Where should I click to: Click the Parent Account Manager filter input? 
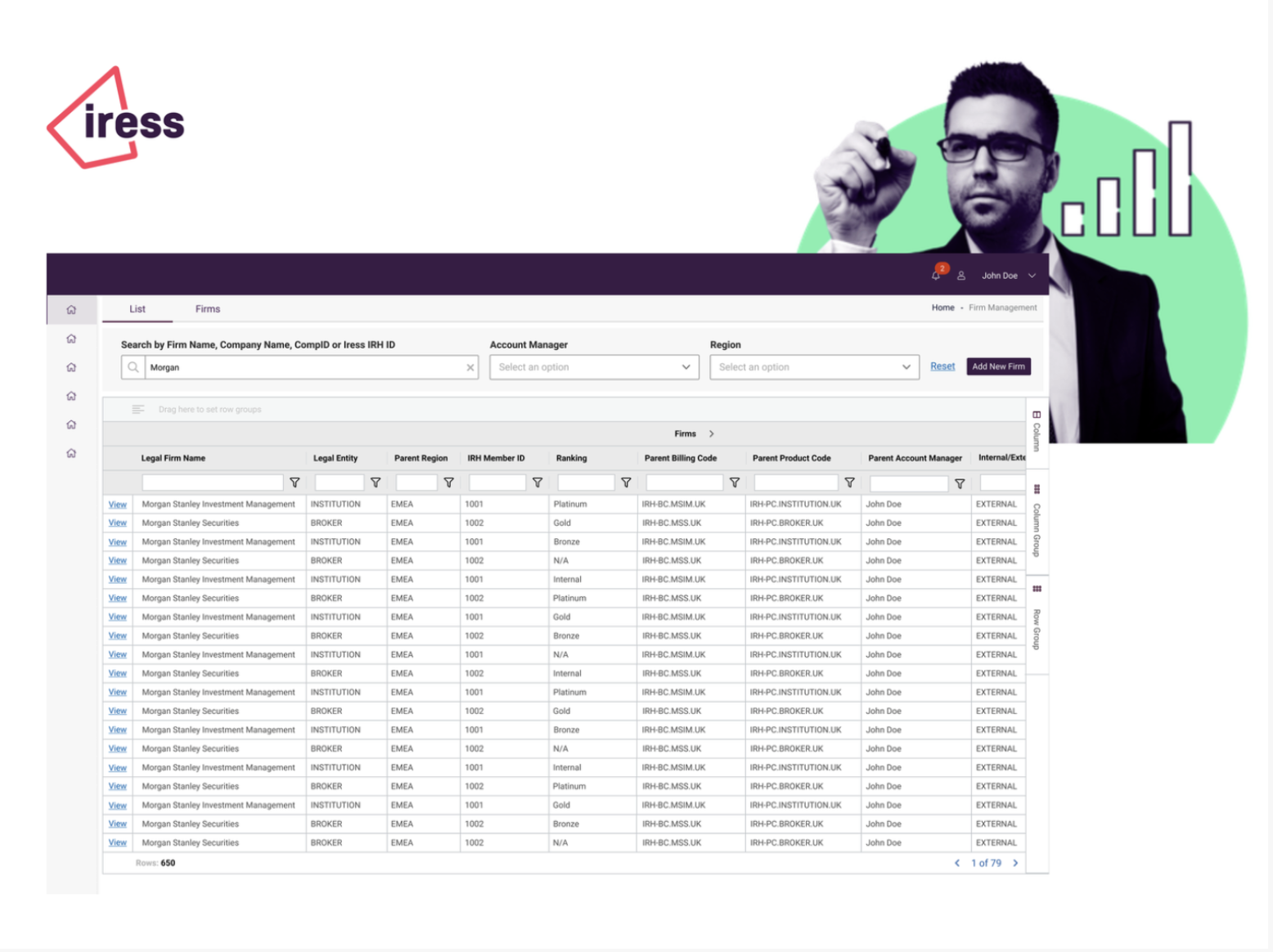pyautogui.click(x=909, y=484)
